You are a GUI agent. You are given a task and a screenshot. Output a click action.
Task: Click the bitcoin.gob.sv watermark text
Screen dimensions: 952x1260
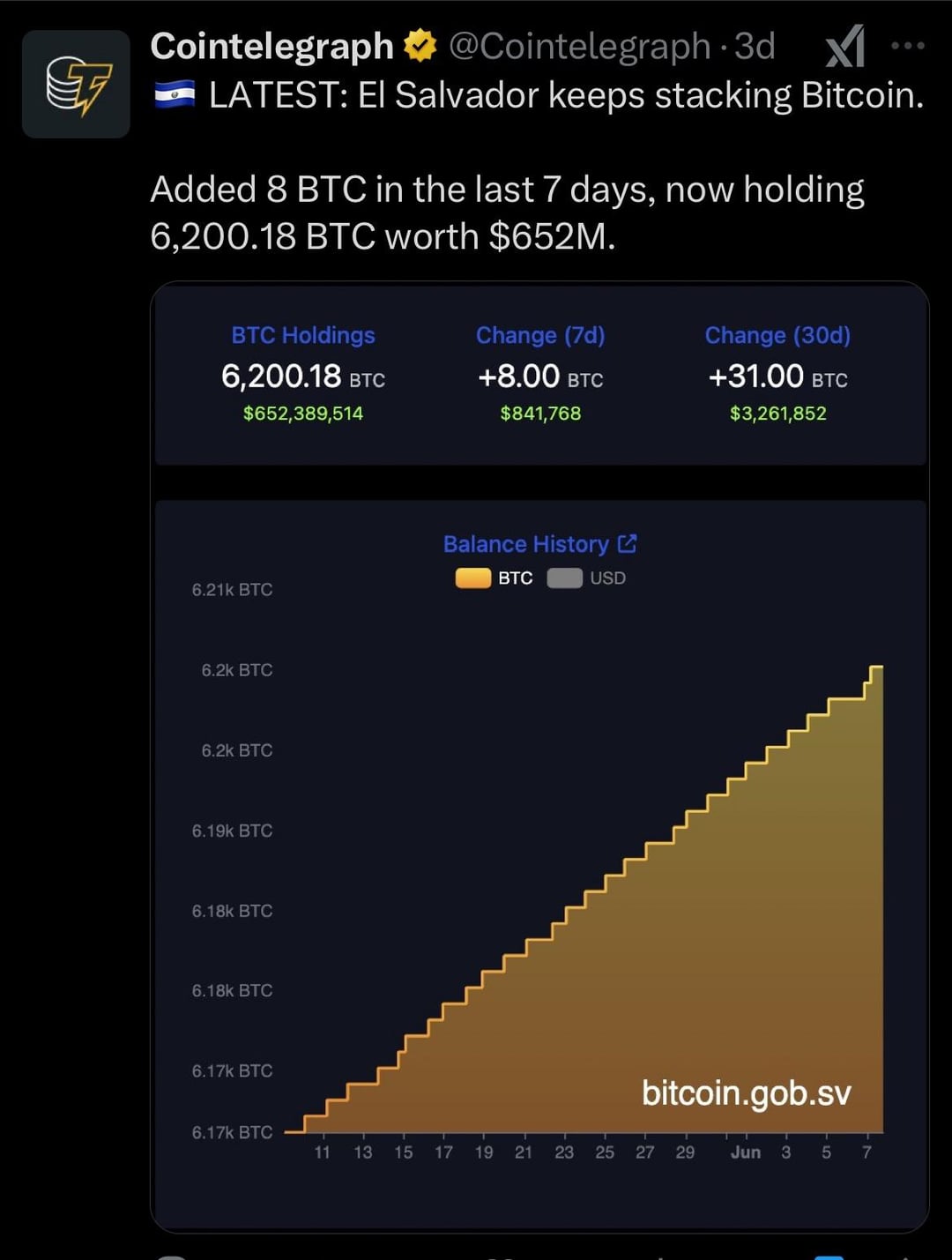[x=747, y=1093]
